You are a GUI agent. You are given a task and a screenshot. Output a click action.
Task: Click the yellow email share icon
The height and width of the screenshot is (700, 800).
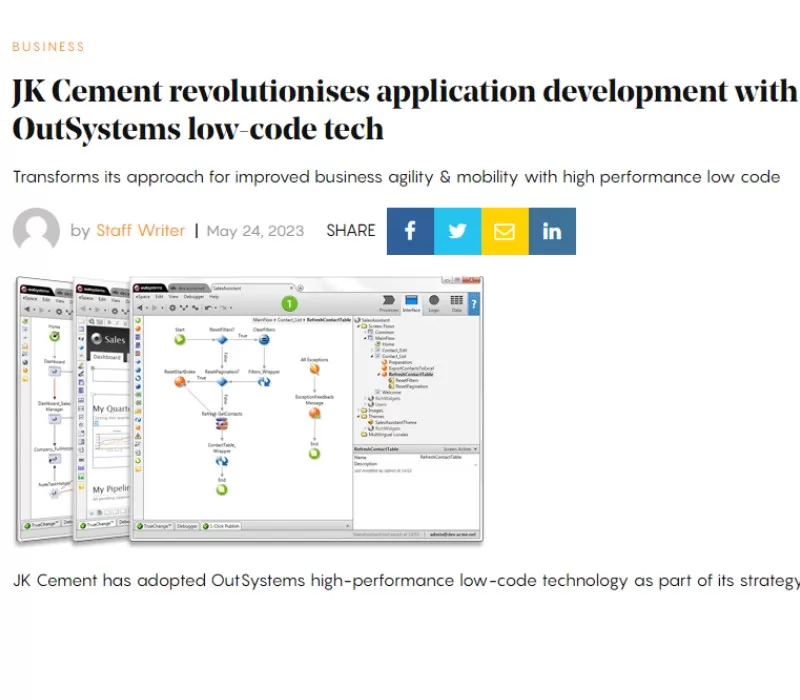point(504,231)
